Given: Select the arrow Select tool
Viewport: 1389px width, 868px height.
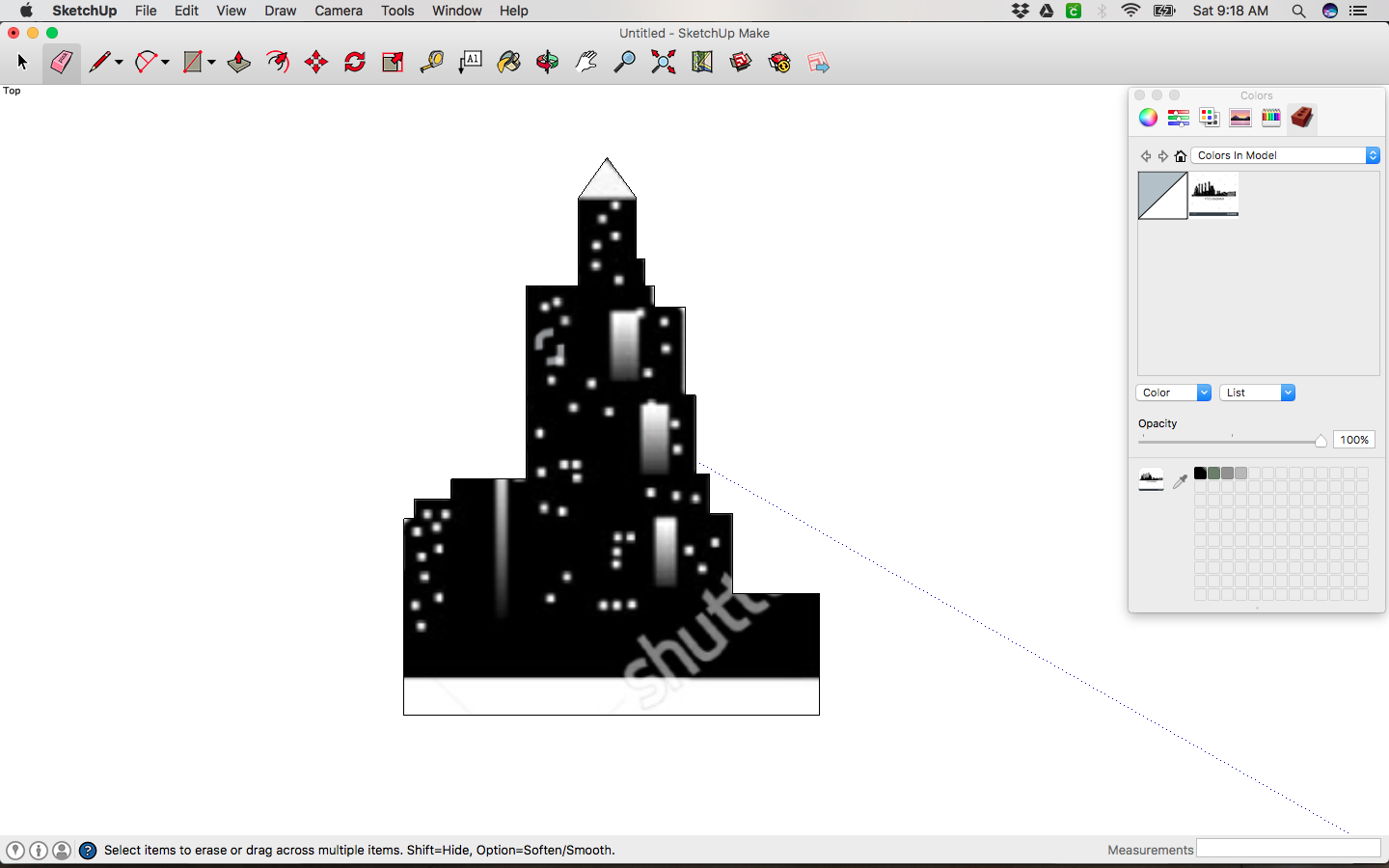Looking at the screenshot, I should pos(23,63).
